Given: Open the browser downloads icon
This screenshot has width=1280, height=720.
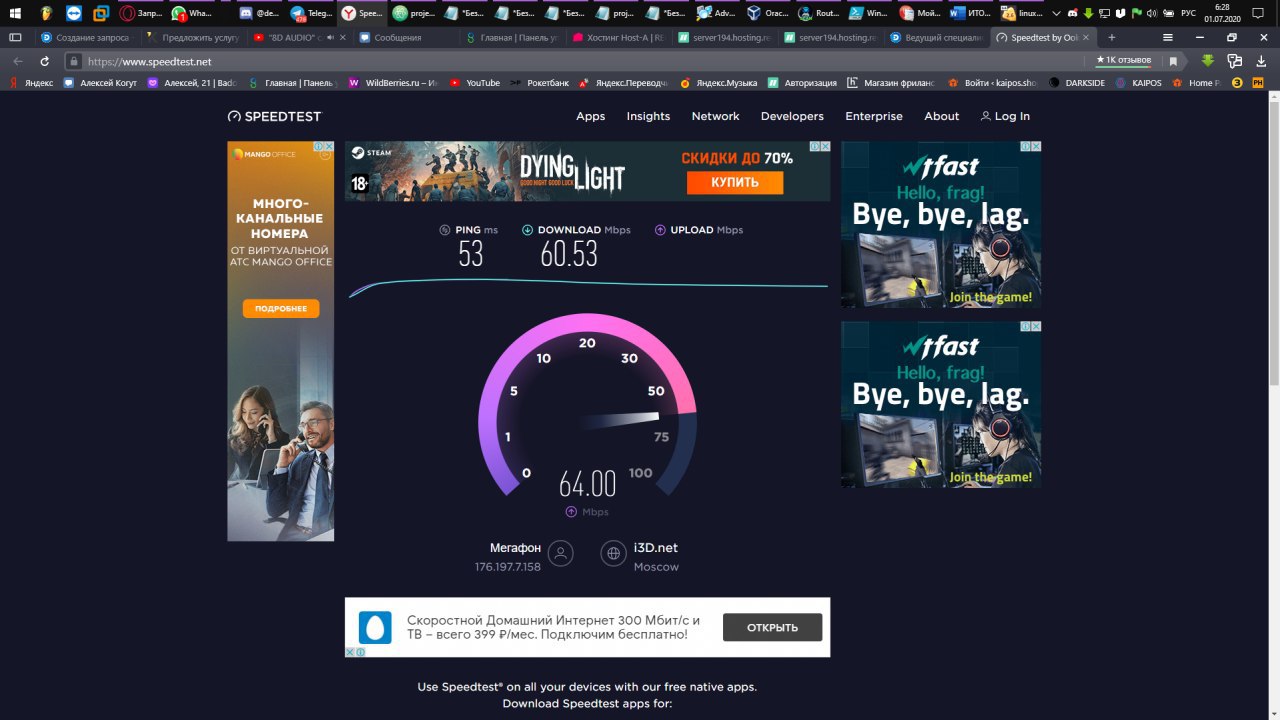Looking at the screenshot, I should [x=1260, y=61].
